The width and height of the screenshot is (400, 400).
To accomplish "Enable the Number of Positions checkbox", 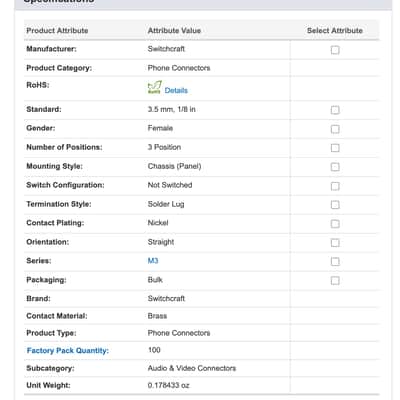I will tap(335, 148).
